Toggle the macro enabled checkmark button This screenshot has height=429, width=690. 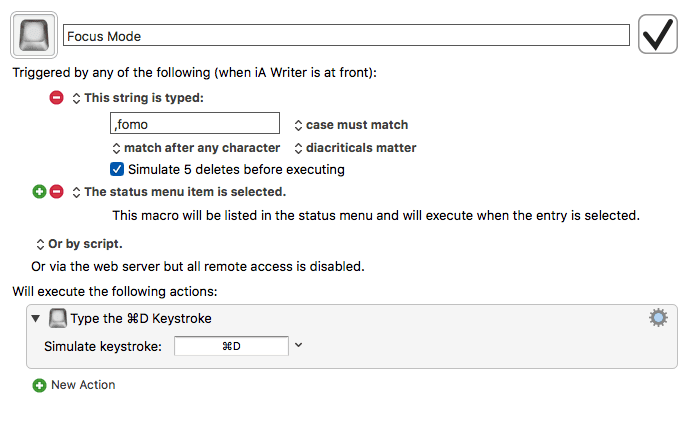(x=657, y=34)
